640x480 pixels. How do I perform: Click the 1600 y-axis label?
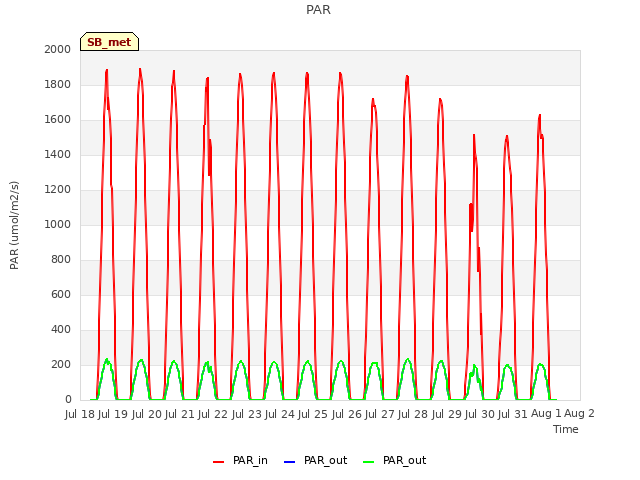tap(58, 120)
